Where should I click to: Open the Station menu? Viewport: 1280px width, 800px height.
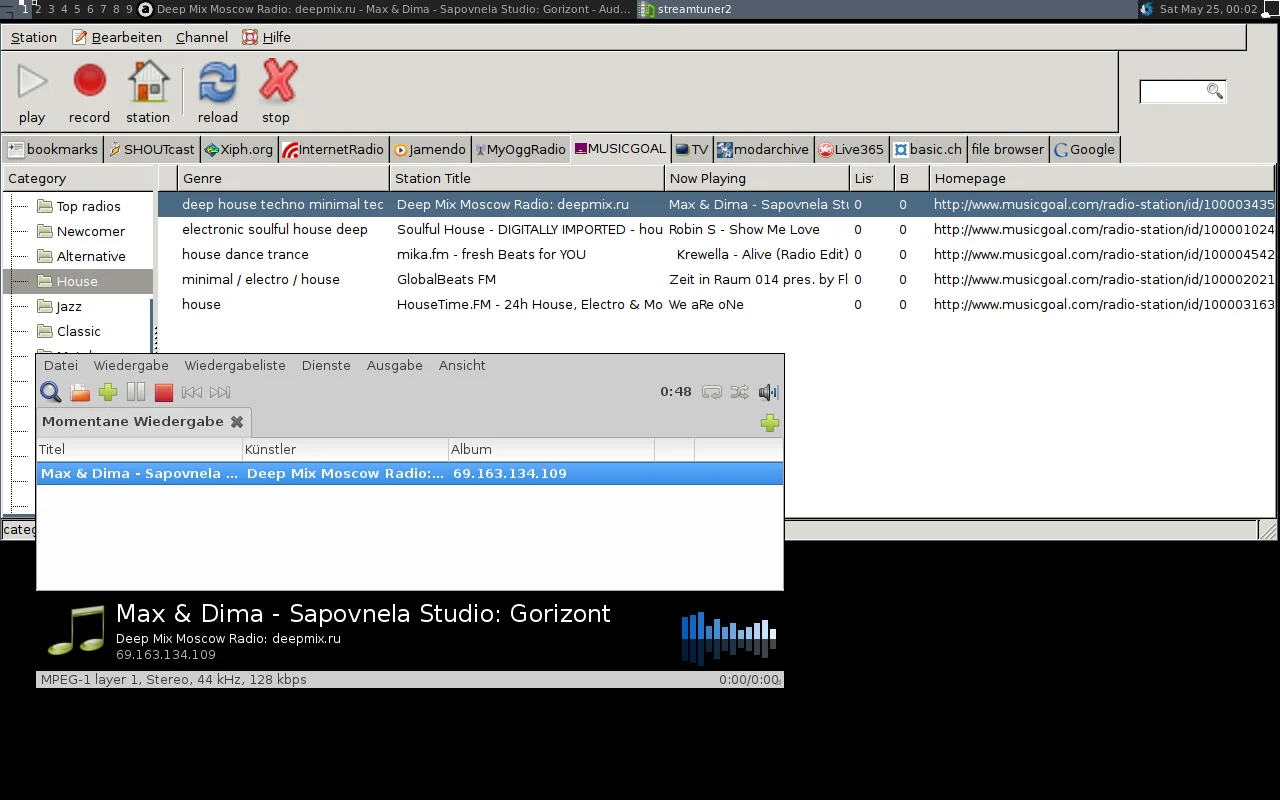pos(34,37)
